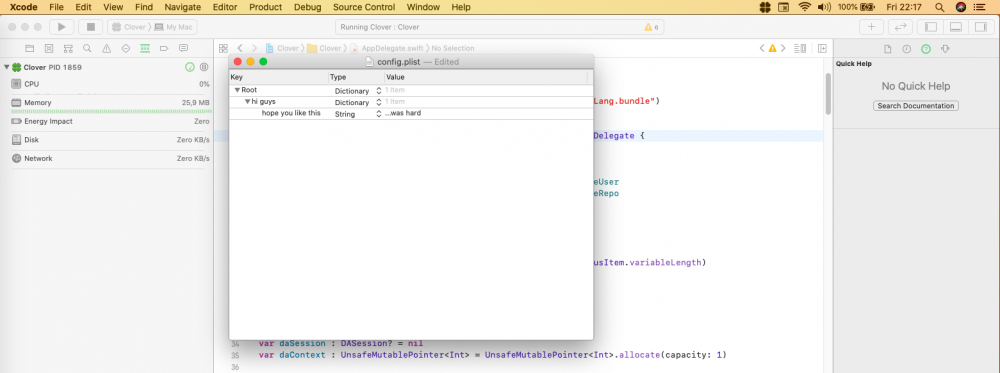Click the 6 warnings indicator in the activity bar

point(651,27)
